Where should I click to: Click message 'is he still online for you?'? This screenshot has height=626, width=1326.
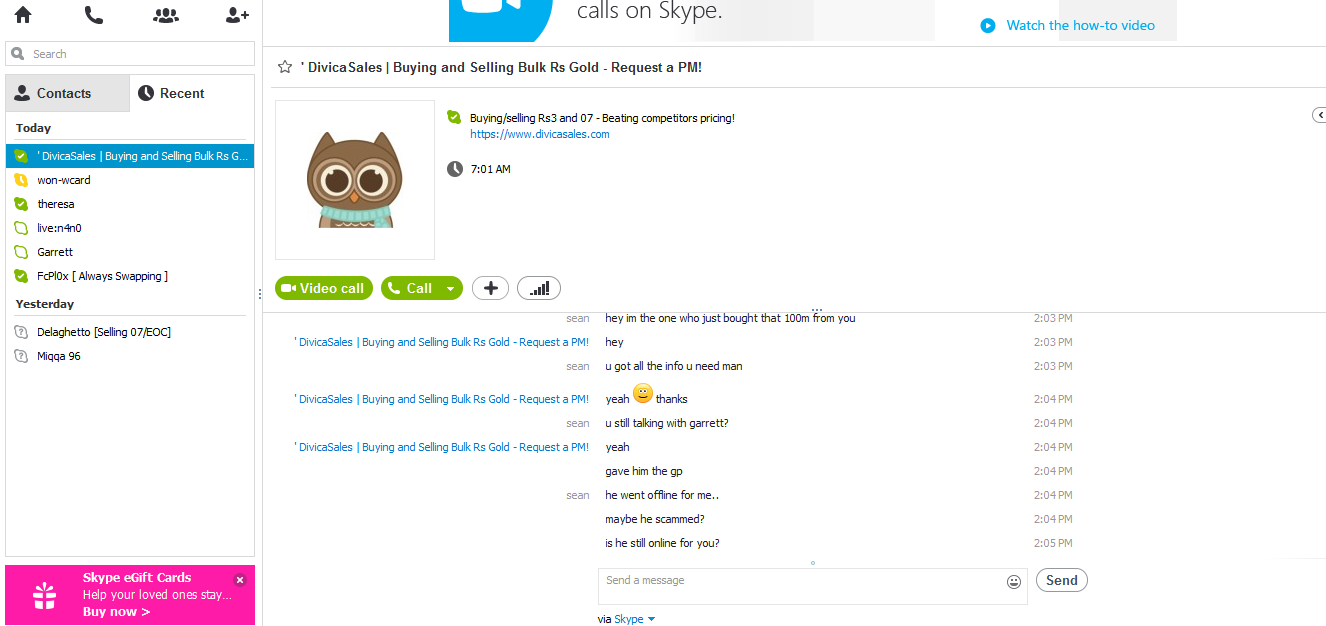(662, 543)
